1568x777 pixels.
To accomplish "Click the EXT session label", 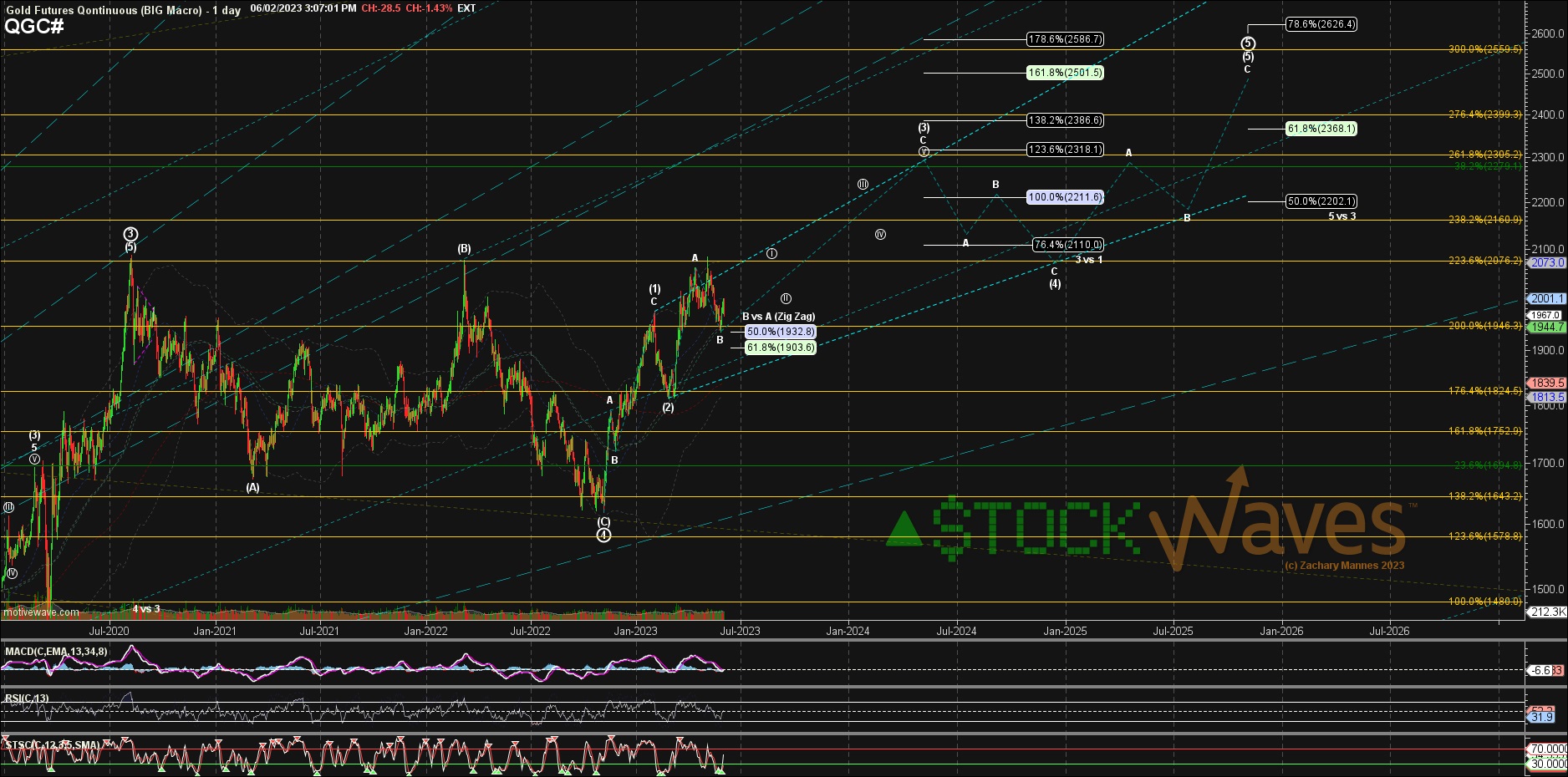I will [466, 8].
